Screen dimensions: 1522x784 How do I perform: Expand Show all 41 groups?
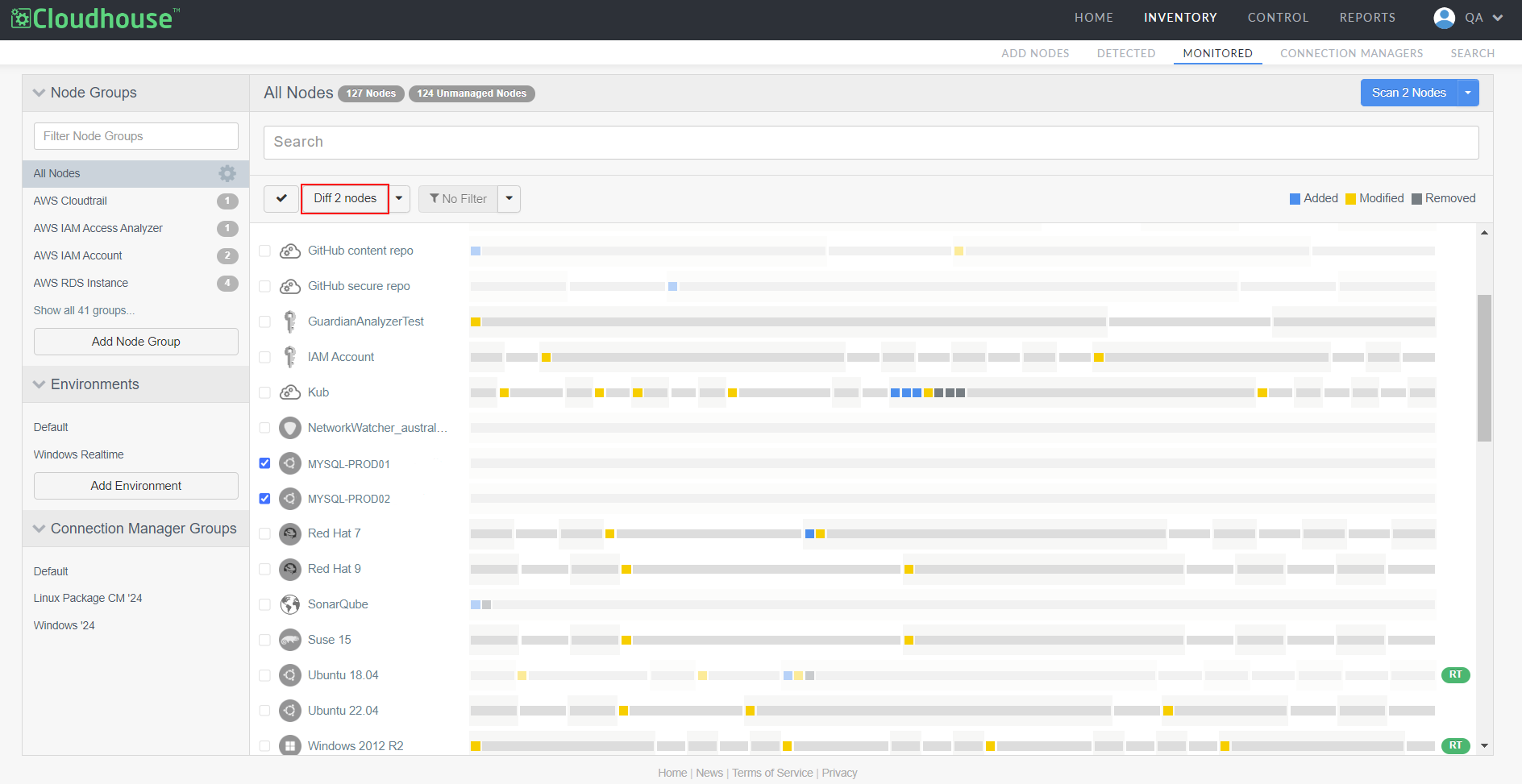[84, 310]
